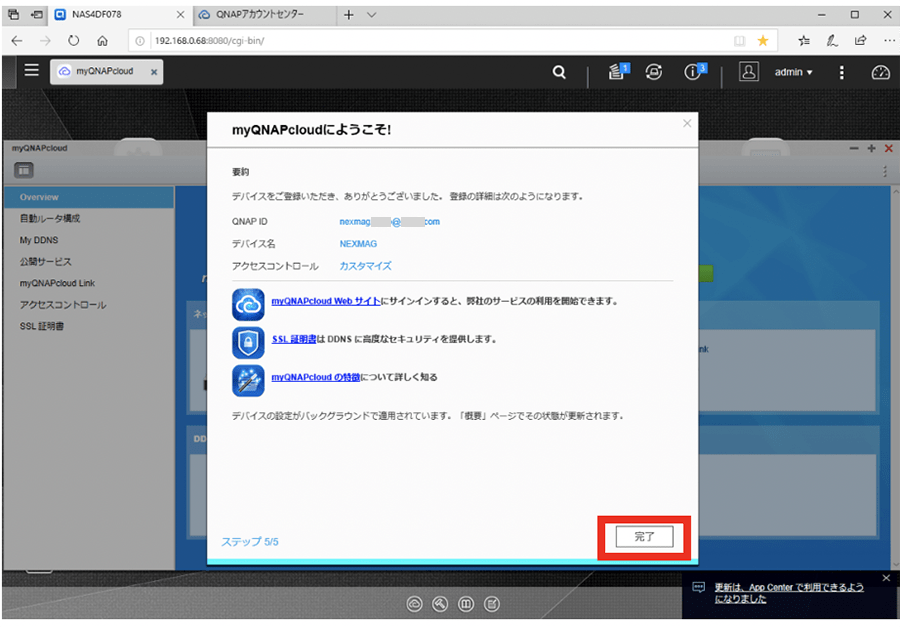This screenshot has height=627, width=900.
Task: Open the browser tab list chevron
Action: (x=371, y=15)
